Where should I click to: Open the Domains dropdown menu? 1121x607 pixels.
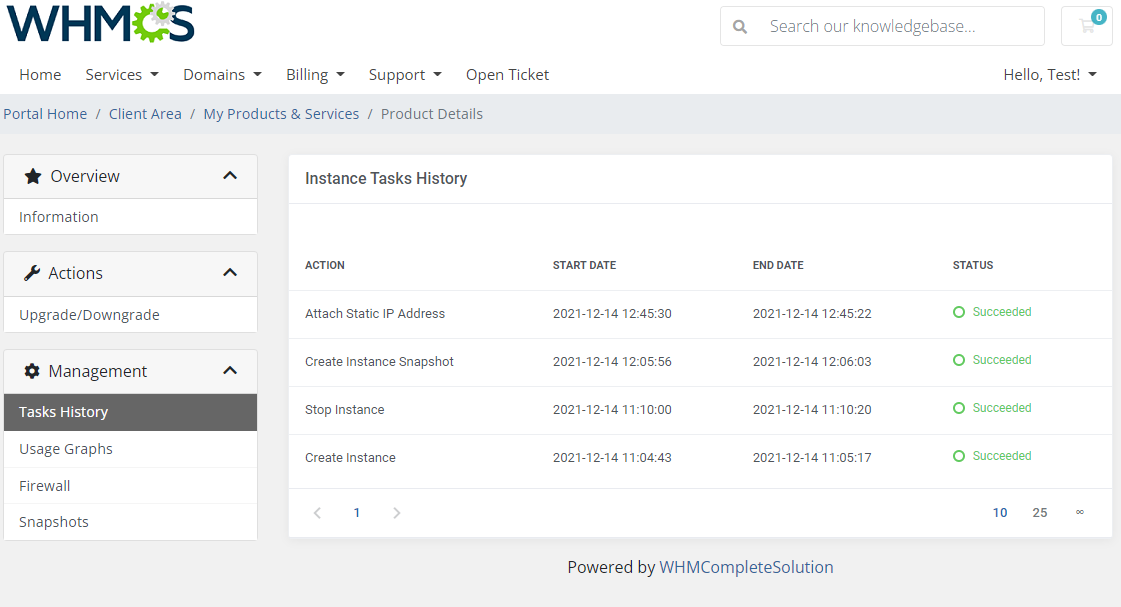click(x=222, y=74)
